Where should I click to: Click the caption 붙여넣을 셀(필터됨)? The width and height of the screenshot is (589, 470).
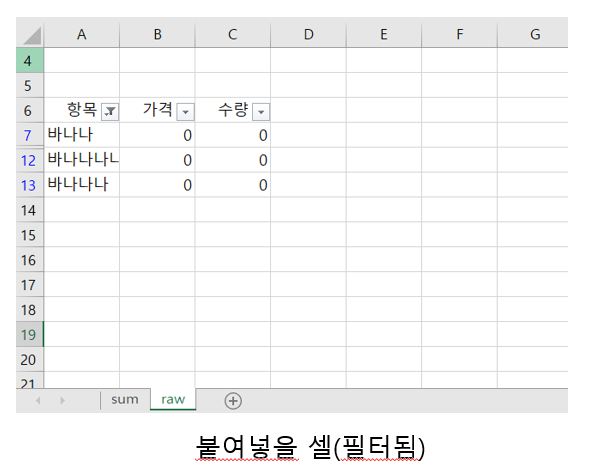310,447
